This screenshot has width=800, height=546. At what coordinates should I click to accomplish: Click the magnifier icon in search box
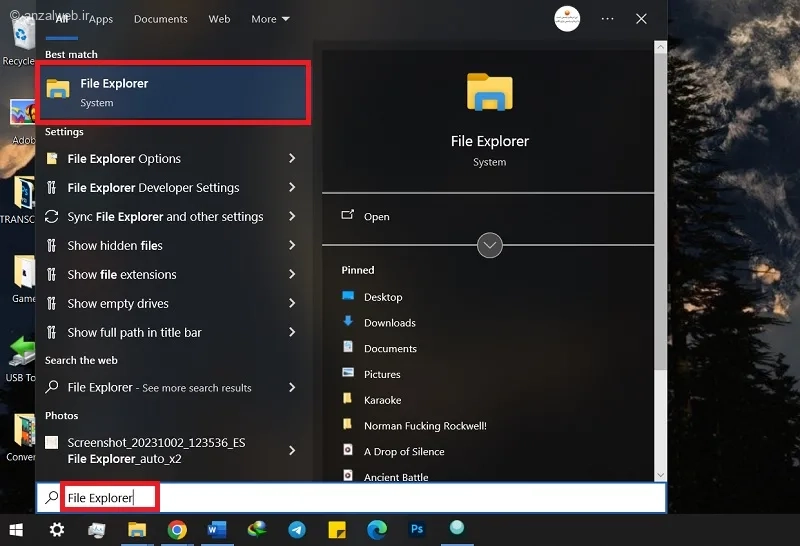click(x=51, y=497)
